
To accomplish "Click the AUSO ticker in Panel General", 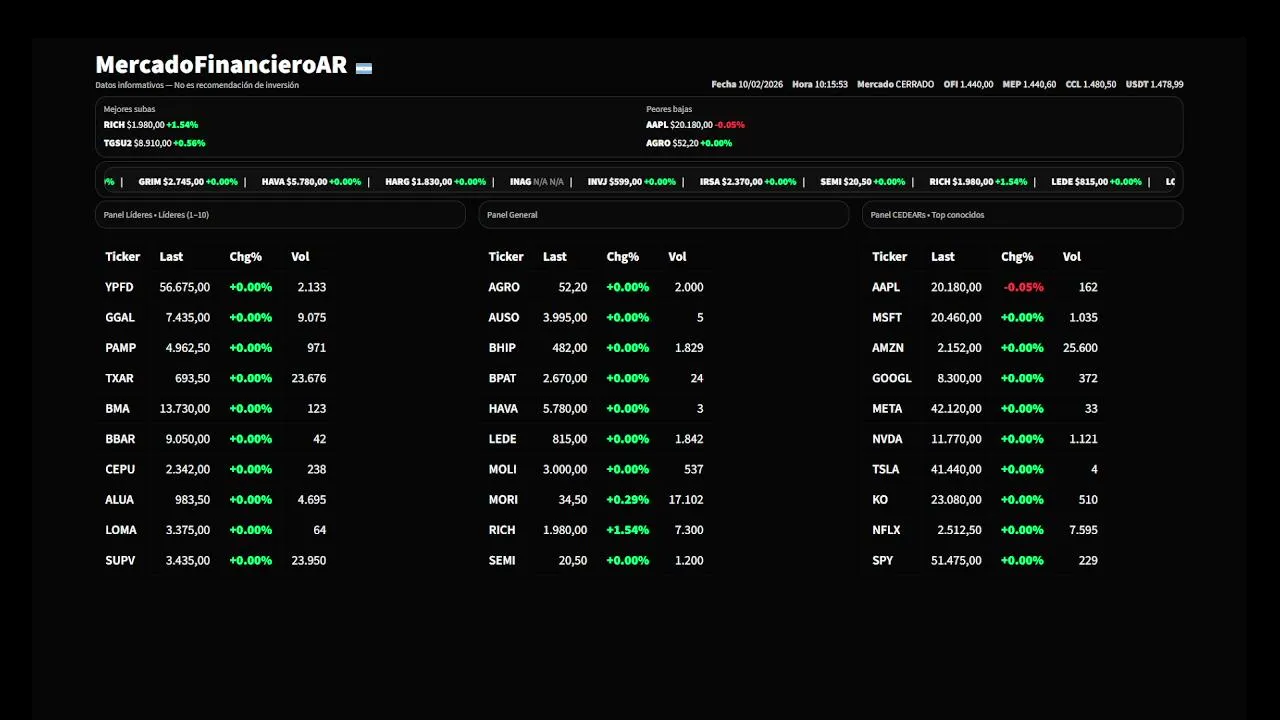I will [504, 317].
